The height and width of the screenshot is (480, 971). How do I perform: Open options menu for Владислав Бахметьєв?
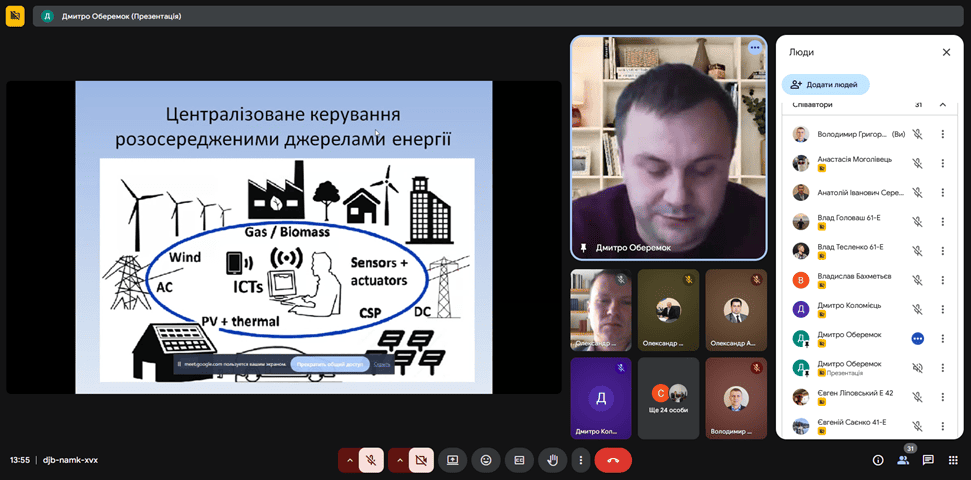coord(942,280)
